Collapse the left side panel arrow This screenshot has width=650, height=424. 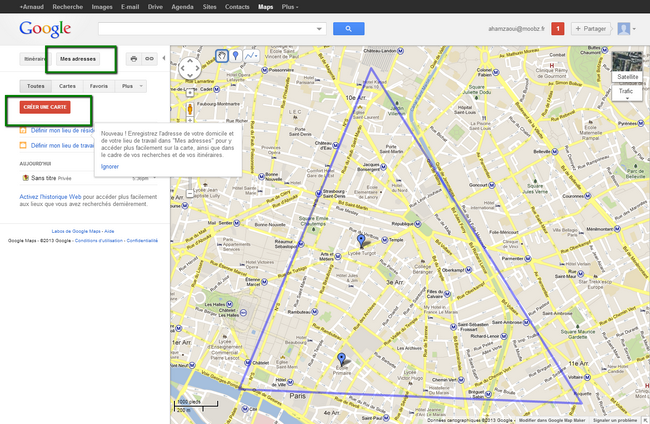click(164, 58)
